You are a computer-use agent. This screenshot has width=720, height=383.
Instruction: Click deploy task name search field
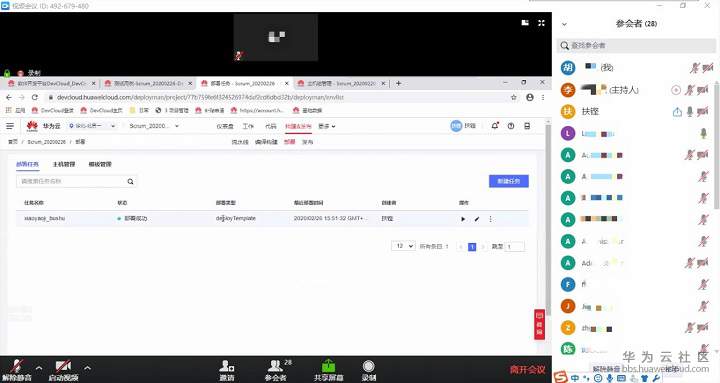click(x=70, y=181)
